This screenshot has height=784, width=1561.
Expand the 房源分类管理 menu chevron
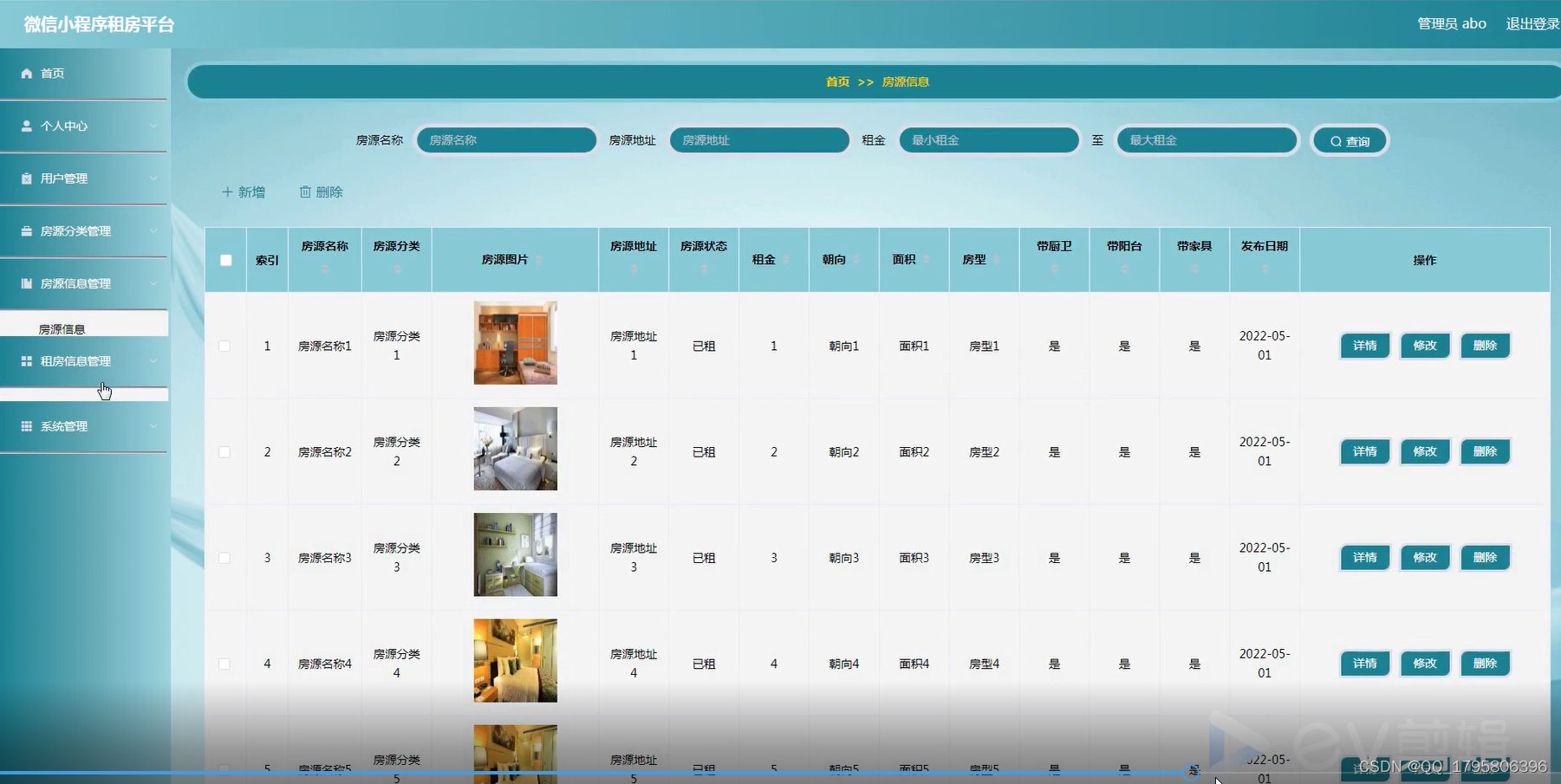tap(153, 231)
